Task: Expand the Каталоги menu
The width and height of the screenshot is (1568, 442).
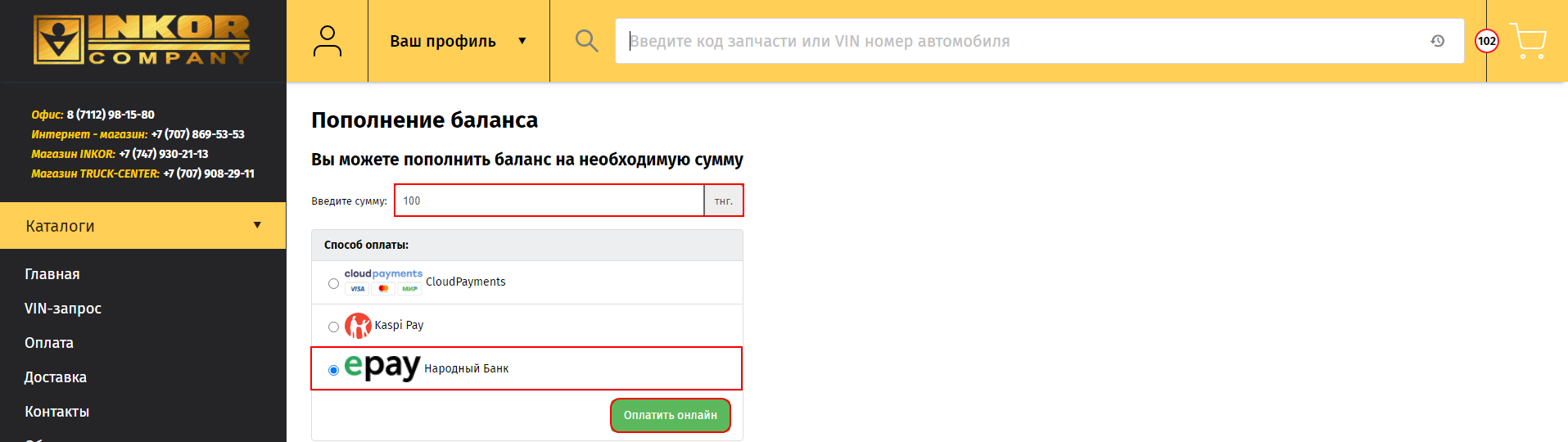Action: (x=142, y=226)
